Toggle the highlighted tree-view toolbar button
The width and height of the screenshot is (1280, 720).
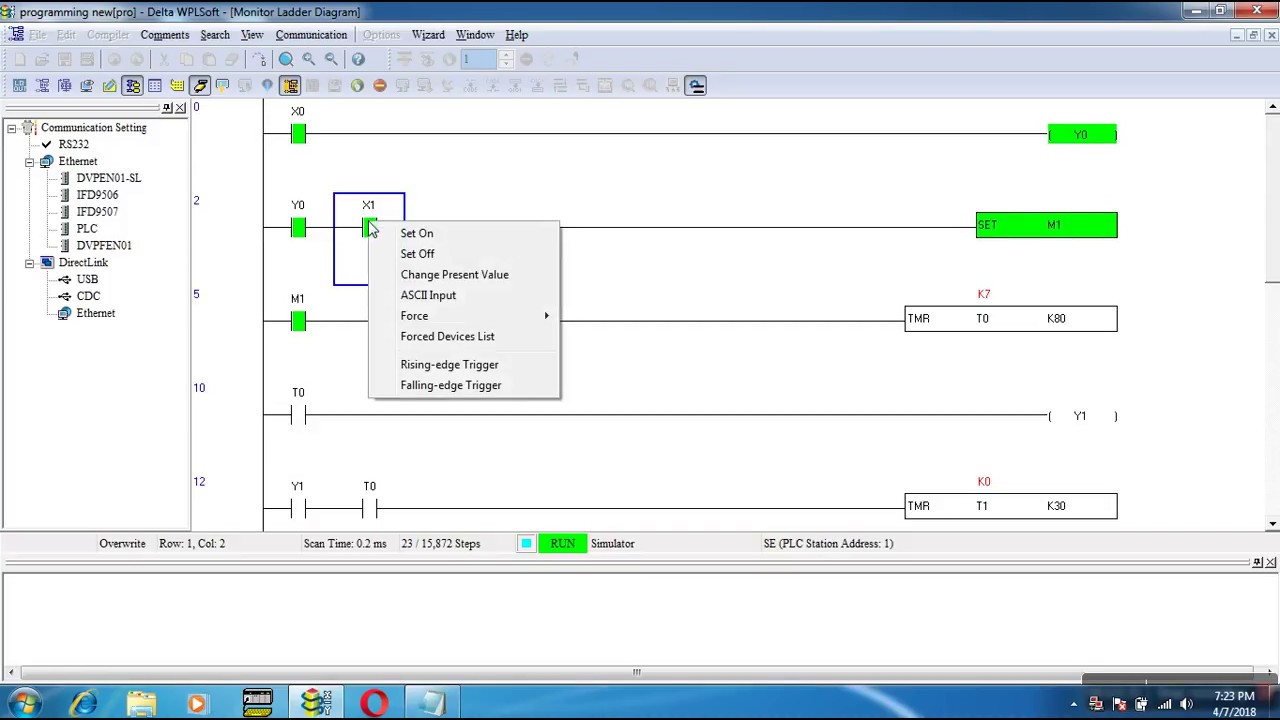point(132,86)
